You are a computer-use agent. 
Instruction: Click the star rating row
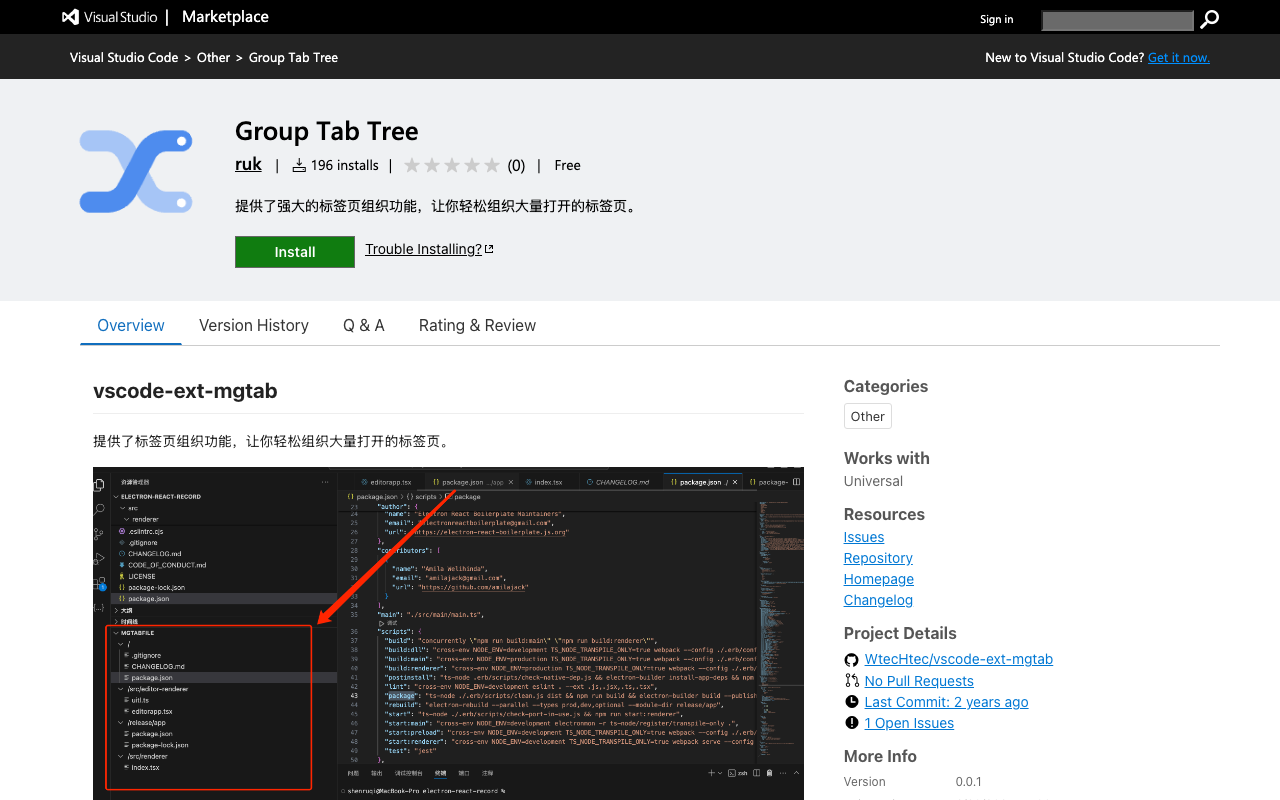pyautogui.click(x=452, y=165)
